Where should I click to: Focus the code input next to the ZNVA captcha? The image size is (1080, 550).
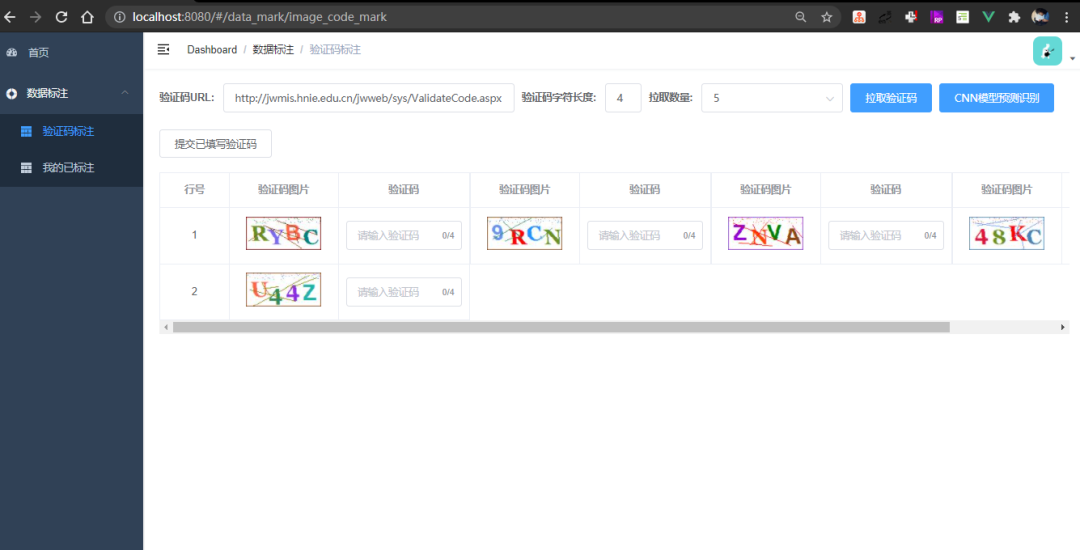[x=886, y=235]
